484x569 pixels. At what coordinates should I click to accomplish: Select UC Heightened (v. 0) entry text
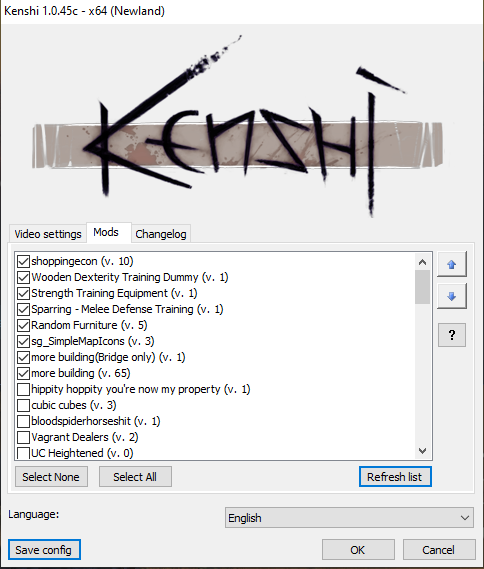tap(82, 453)
